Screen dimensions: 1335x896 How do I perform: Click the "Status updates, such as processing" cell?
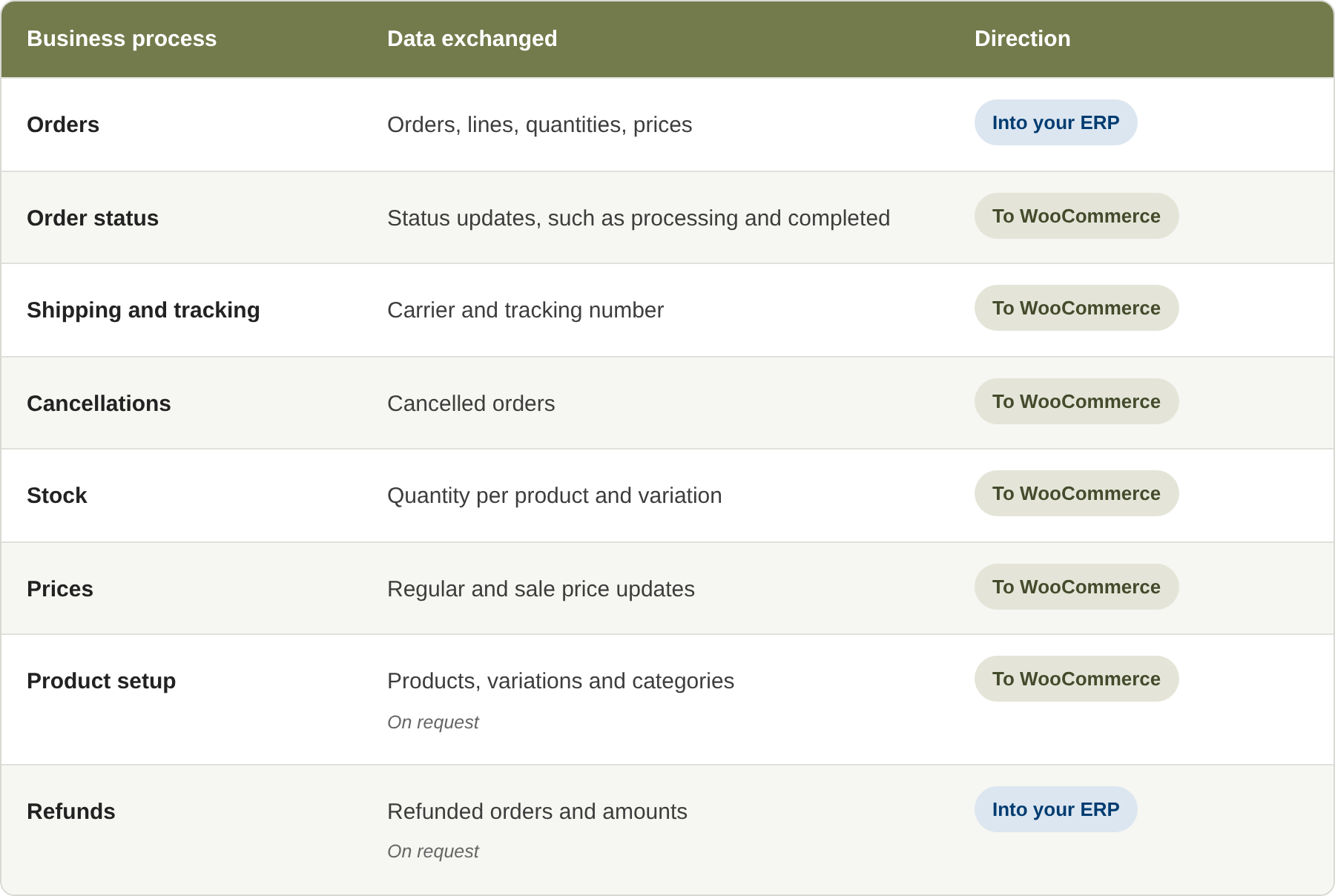pyautogui.click(x=639, y=218)
